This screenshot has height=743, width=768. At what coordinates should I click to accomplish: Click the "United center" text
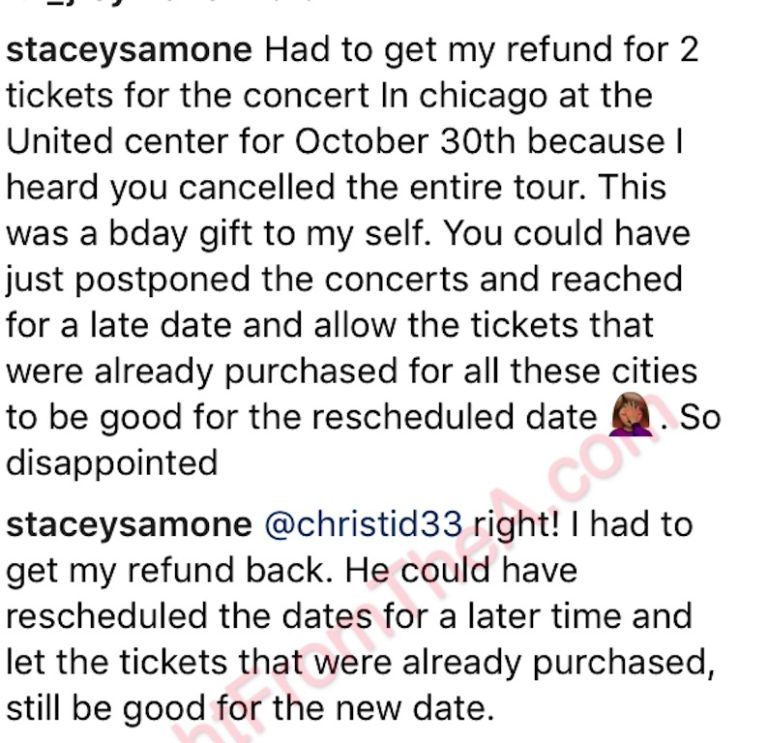click(x=112, y=143)
